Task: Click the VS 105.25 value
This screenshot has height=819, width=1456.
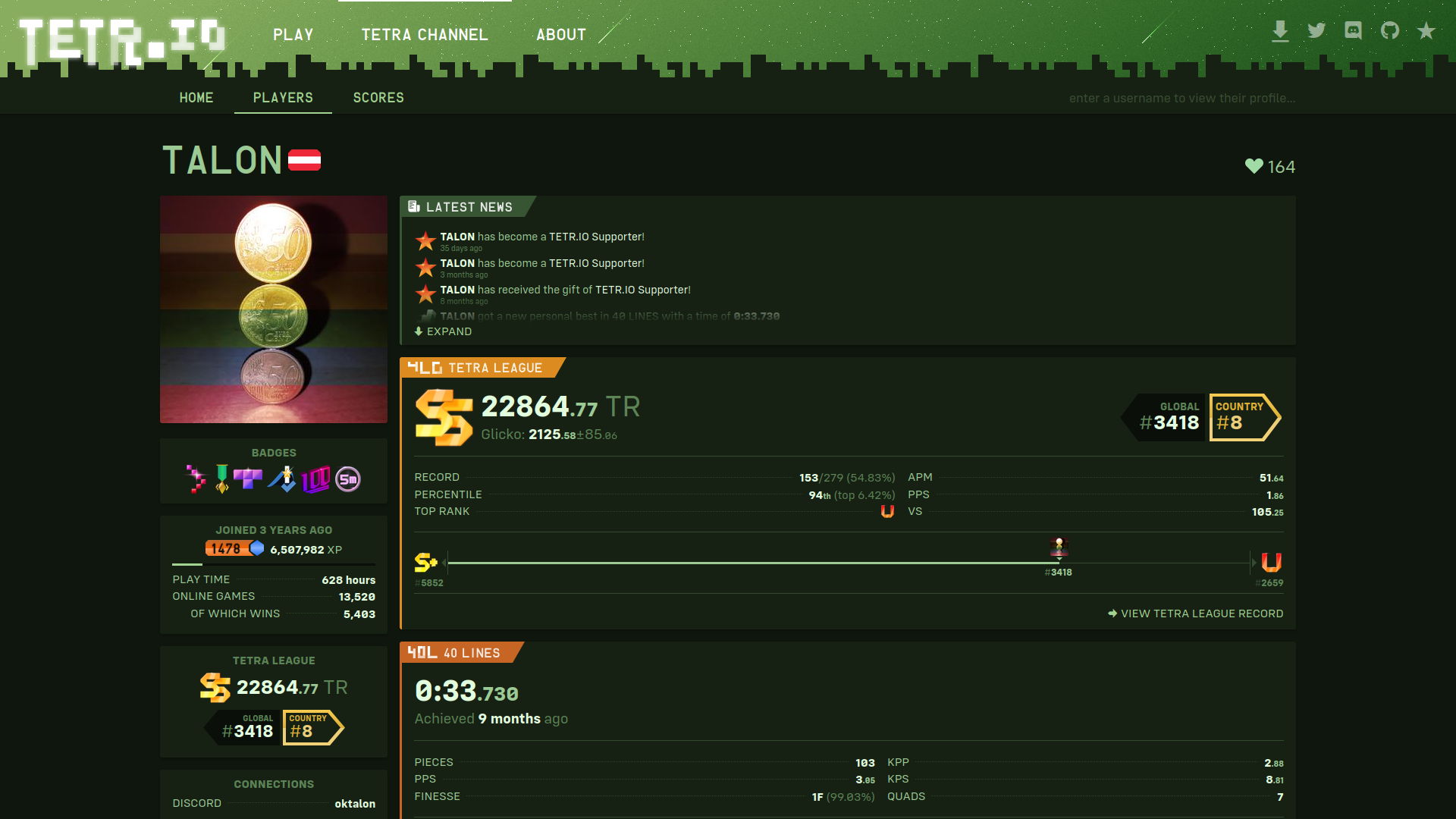Action: coord(1268,512)
